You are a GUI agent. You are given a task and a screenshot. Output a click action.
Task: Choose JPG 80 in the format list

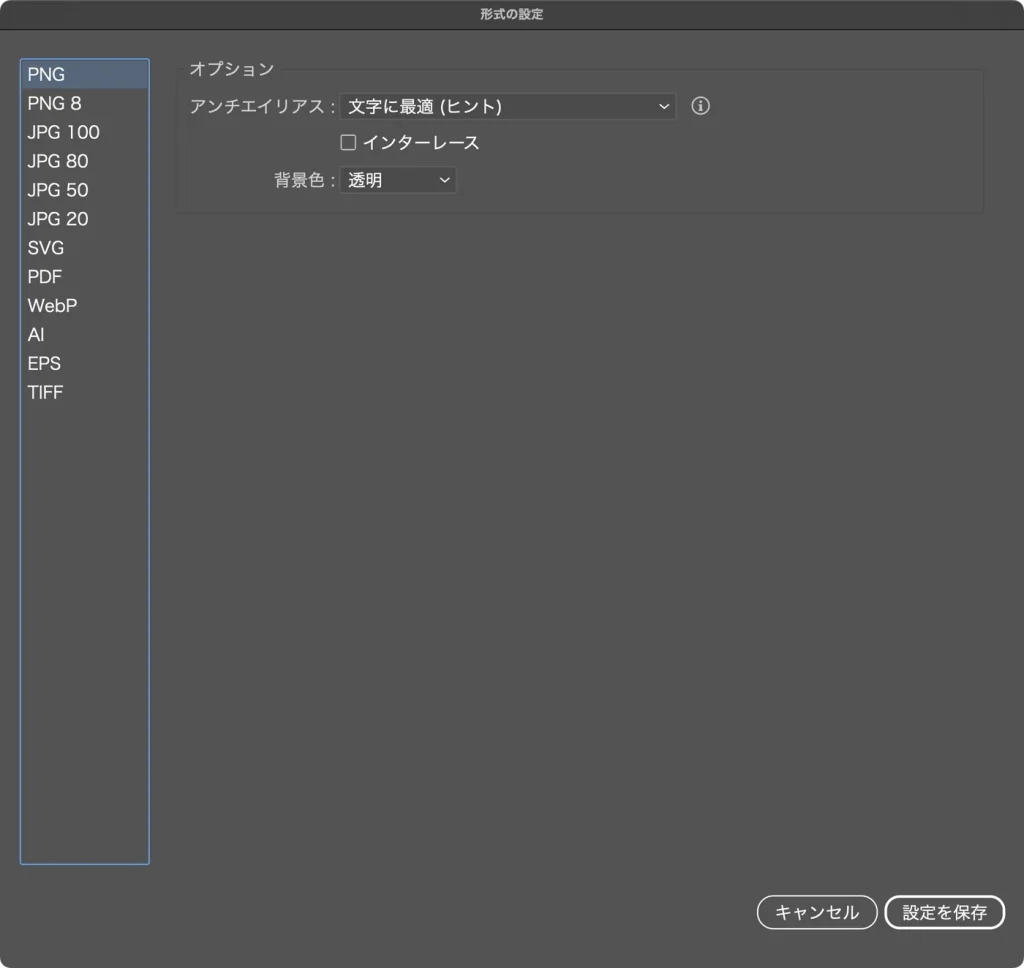(x=84, y=161)
